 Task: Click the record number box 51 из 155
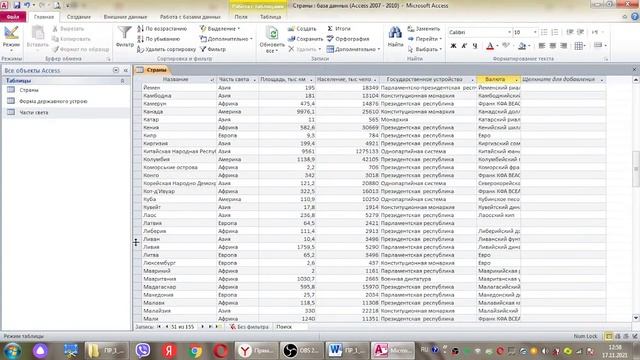(x=183, y=327)
